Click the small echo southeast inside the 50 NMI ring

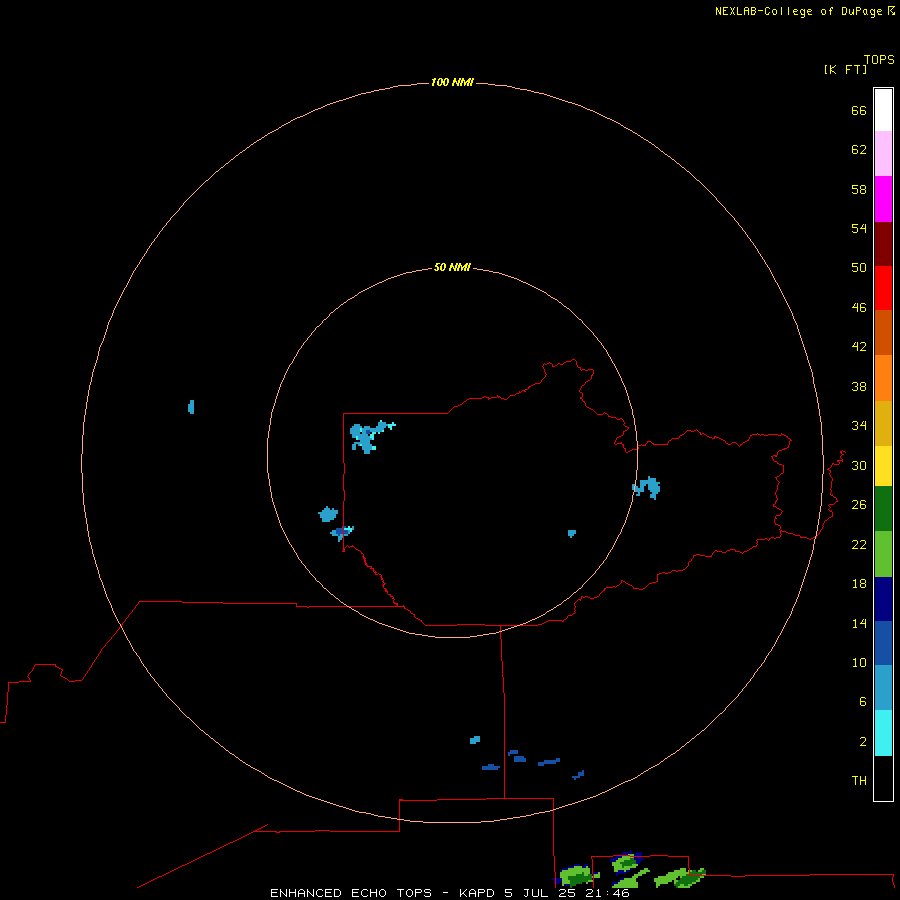point(572,533)
